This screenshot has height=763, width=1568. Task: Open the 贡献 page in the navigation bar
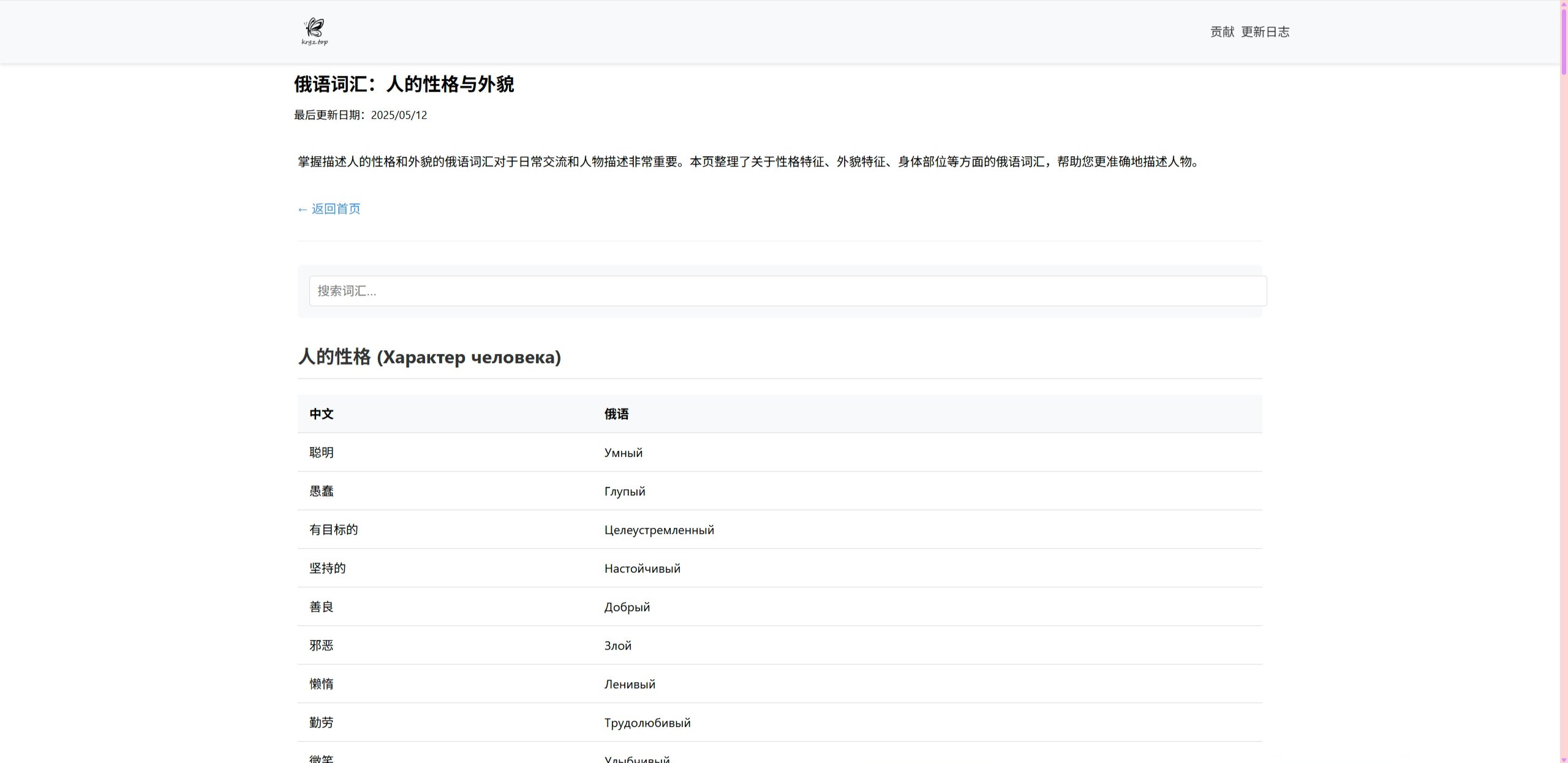click(x=1223, y=31)
